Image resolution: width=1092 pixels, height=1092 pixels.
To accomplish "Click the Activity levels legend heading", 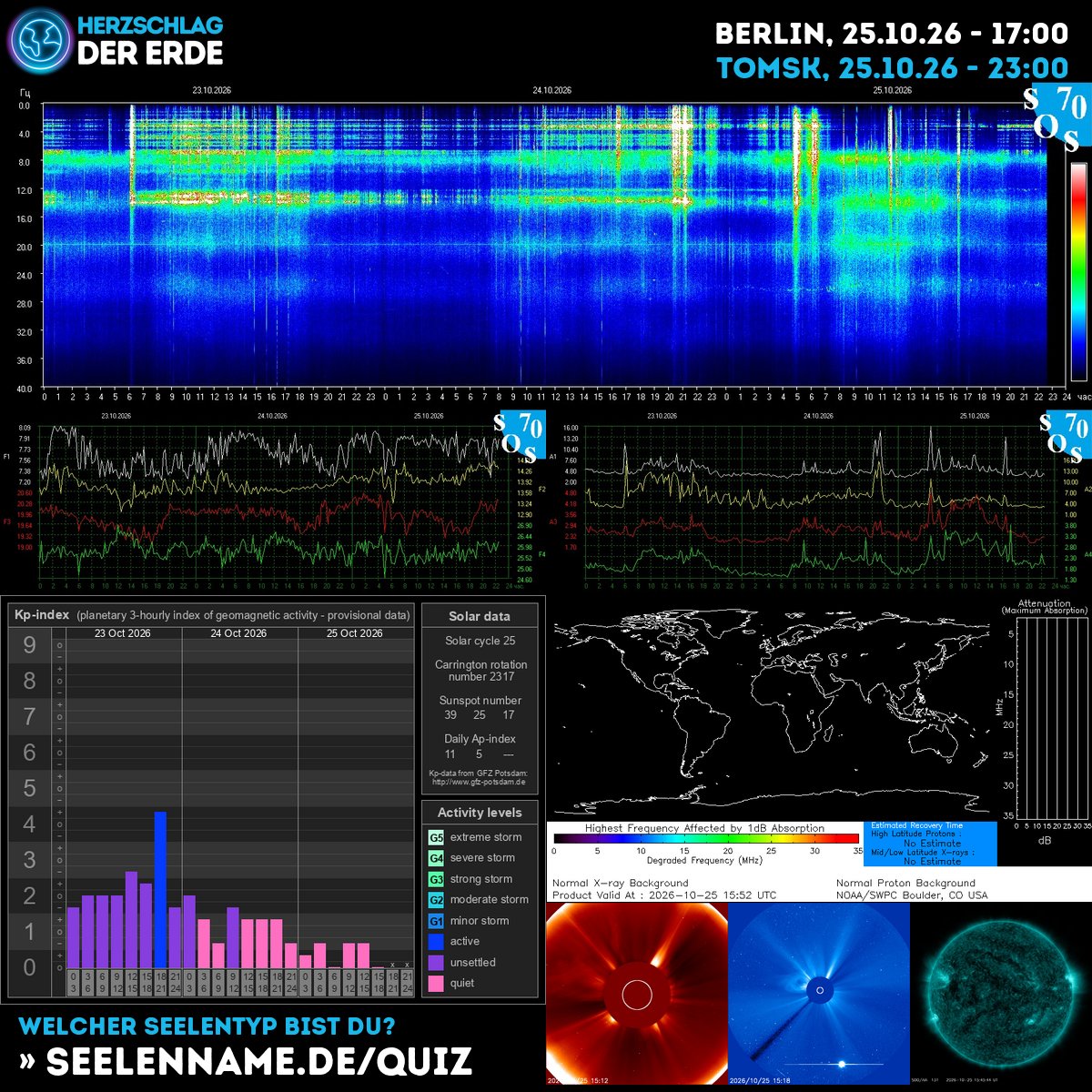I will click(x=480, y=813).
